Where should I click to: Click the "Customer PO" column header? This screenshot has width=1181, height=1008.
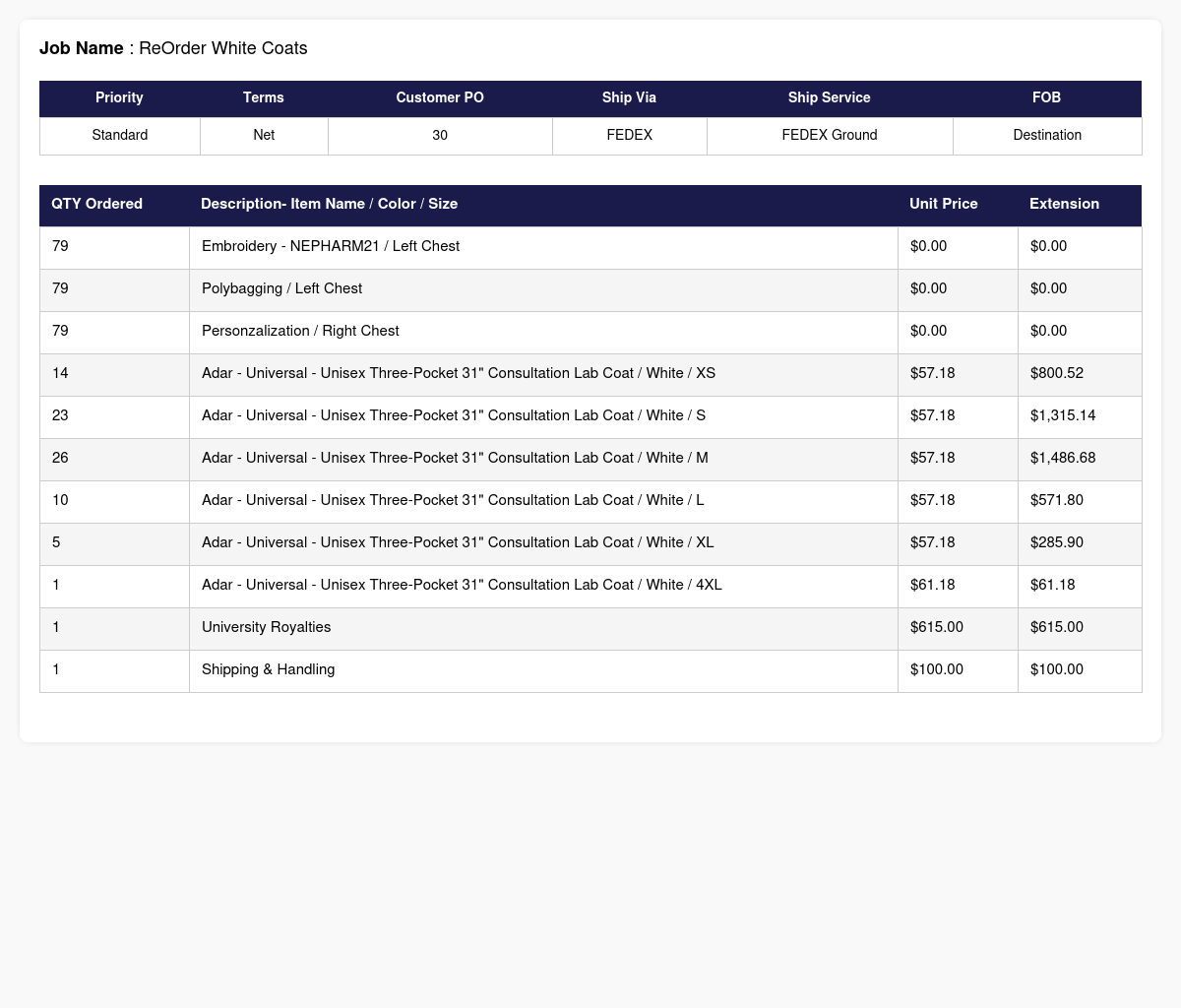(x=440, y=97)
